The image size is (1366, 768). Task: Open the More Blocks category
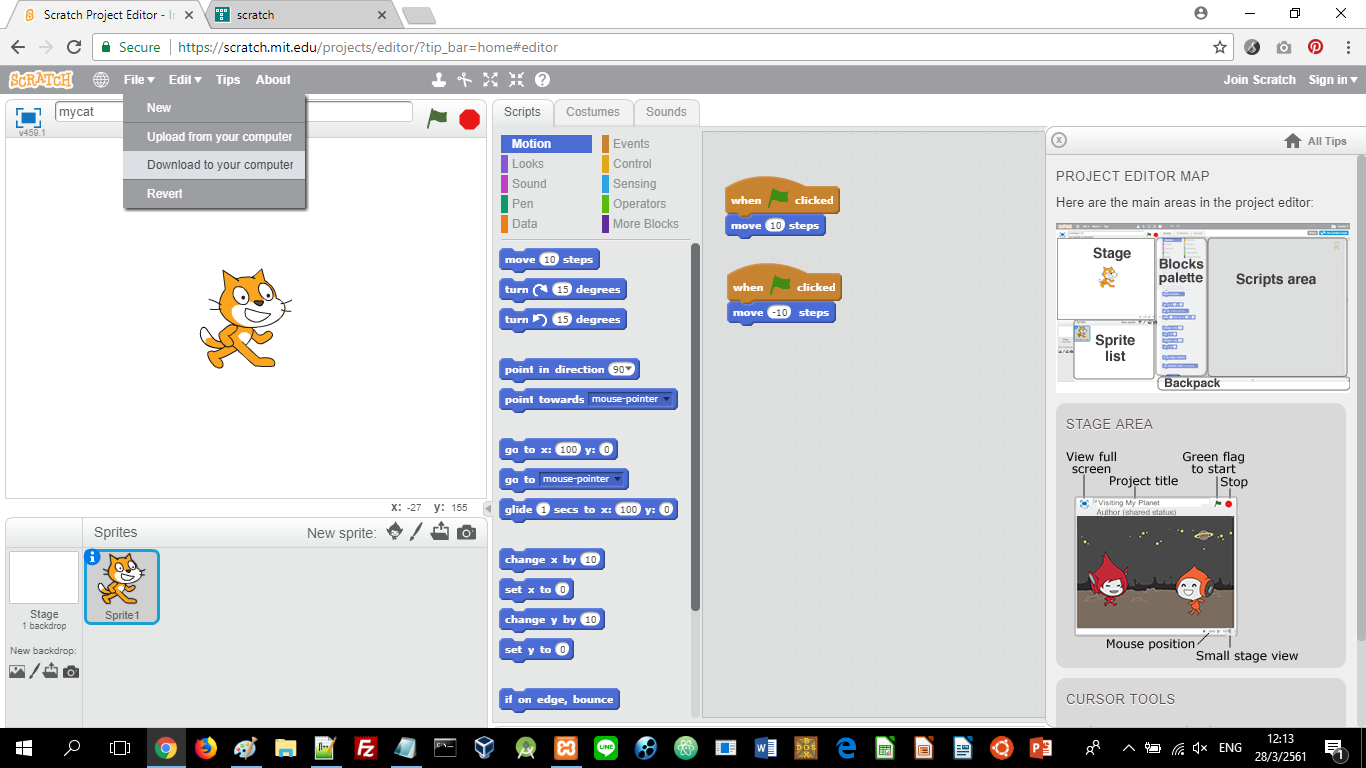click(646, 224)
